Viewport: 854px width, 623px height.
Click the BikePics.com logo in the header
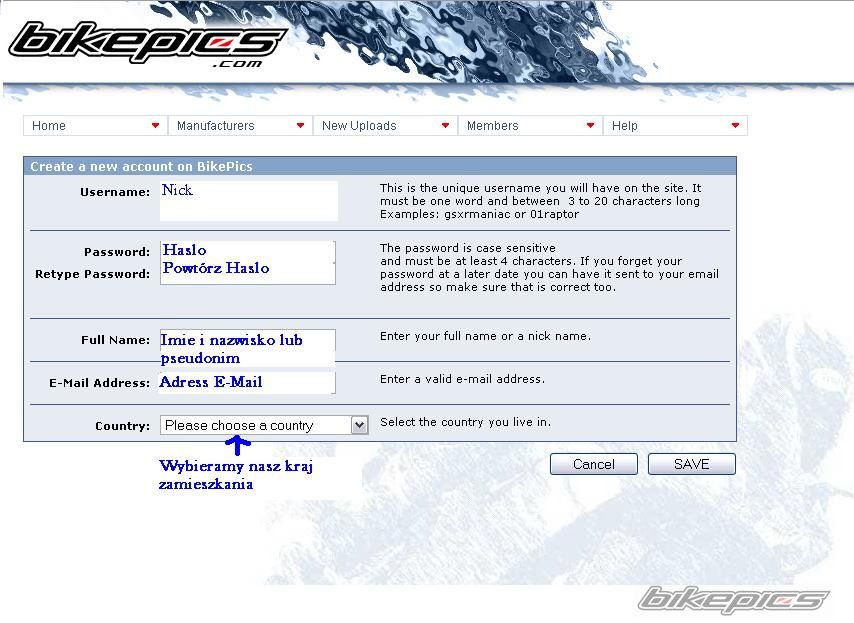148,44
